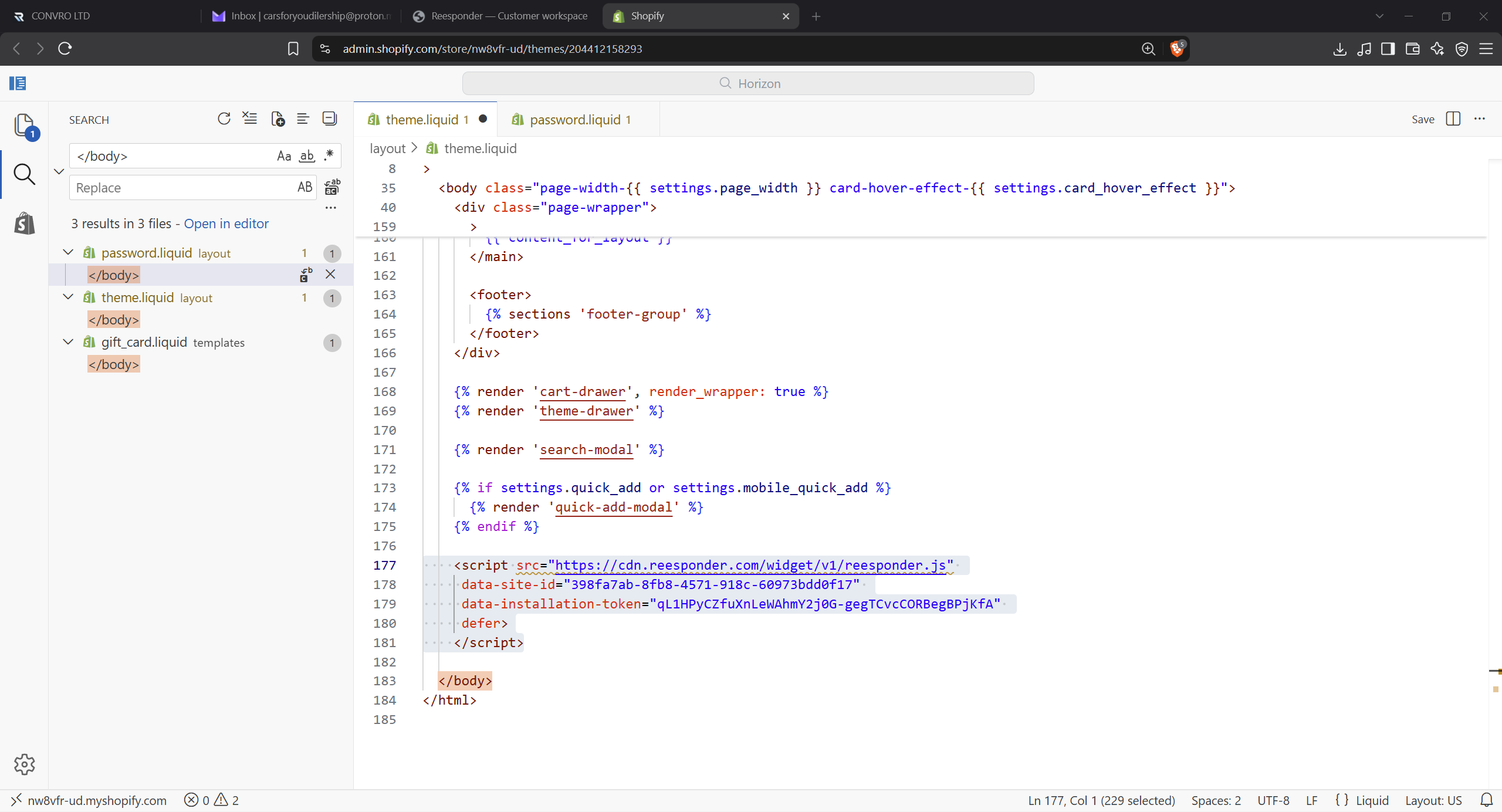1502x812 pixels.
Task: Toggle the primary sidebar panel icon
Action: pos(18,83)
